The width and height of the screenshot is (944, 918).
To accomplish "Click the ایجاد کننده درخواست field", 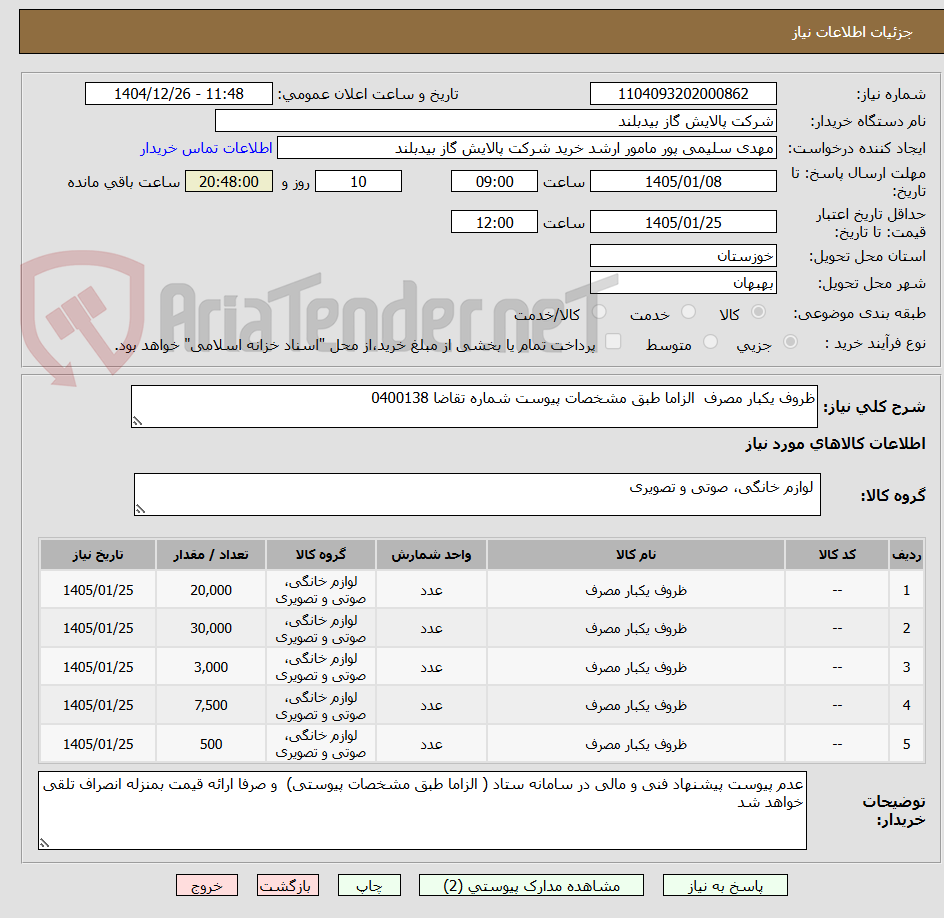I will pos(527,148).
